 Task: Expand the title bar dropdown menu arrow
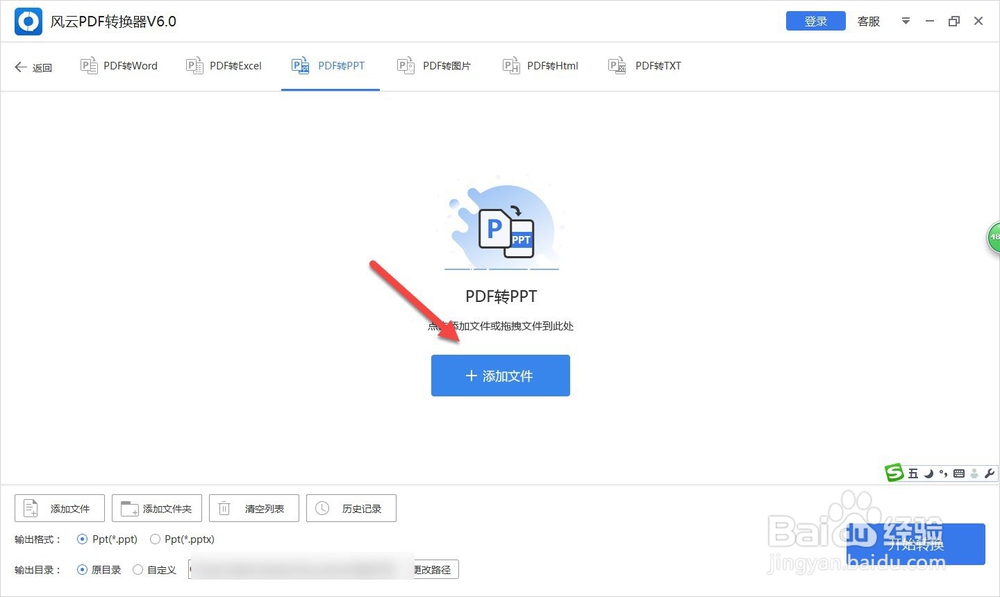906,21
